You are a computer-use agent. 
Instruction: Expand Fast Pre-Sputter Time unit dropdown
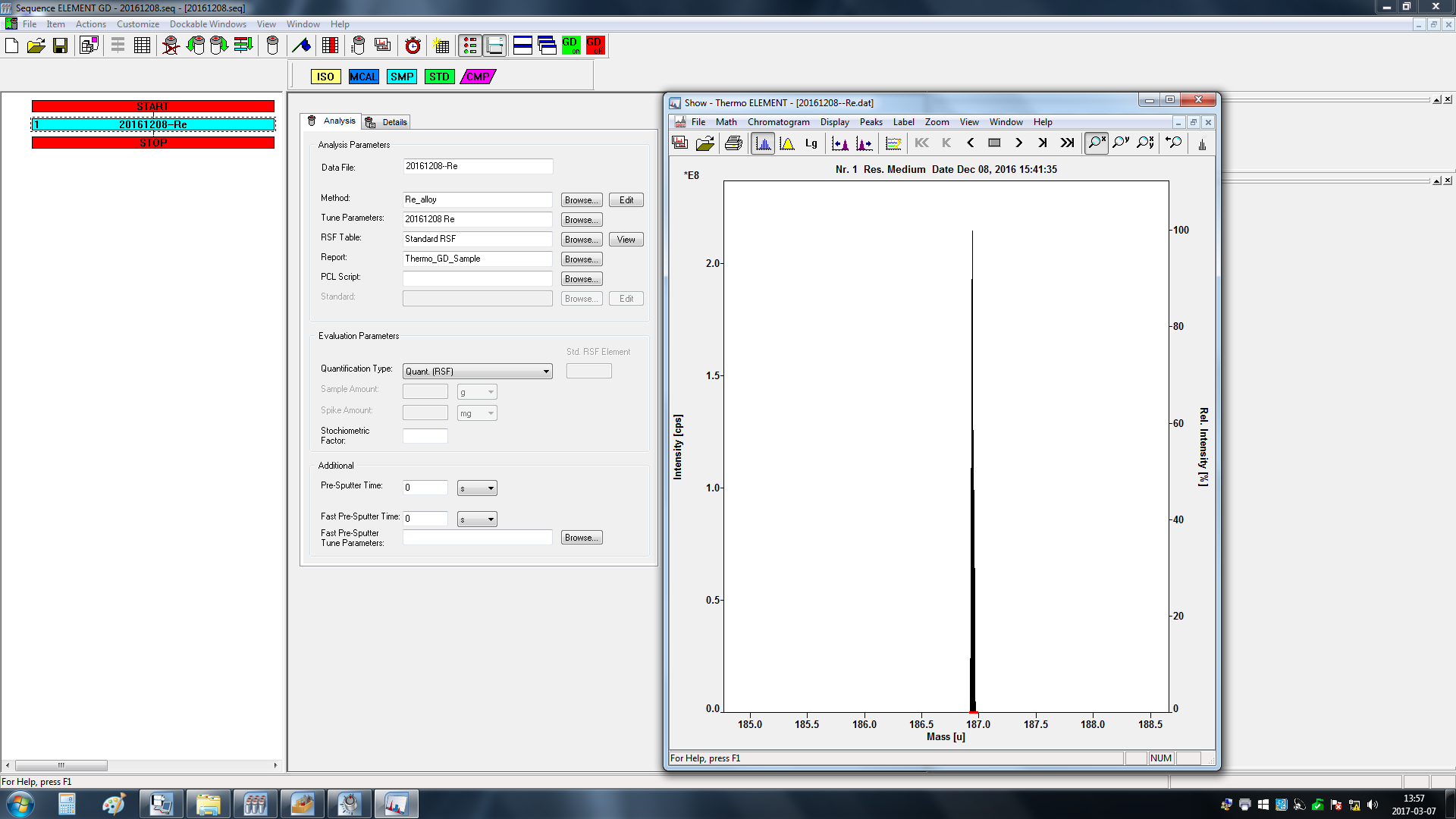point(491,519)
